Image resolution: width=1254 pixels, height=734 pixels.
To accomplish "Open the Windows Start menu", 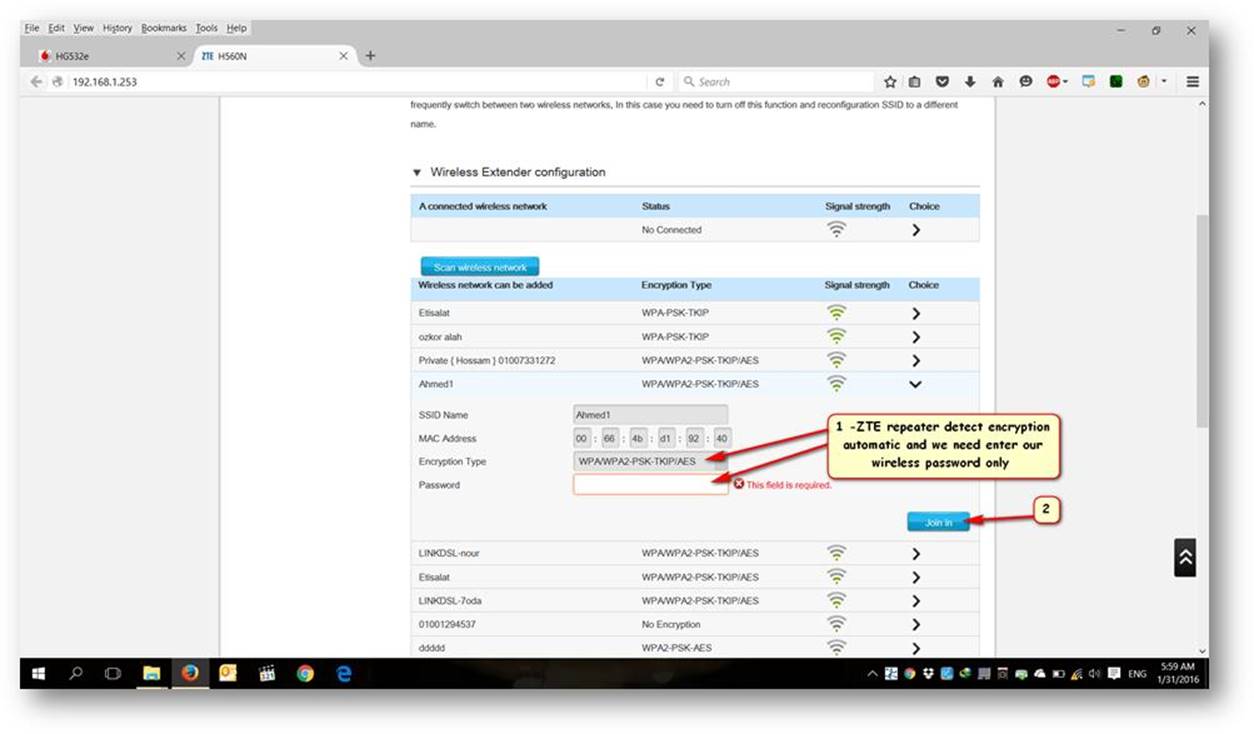I will pos(39,674).
